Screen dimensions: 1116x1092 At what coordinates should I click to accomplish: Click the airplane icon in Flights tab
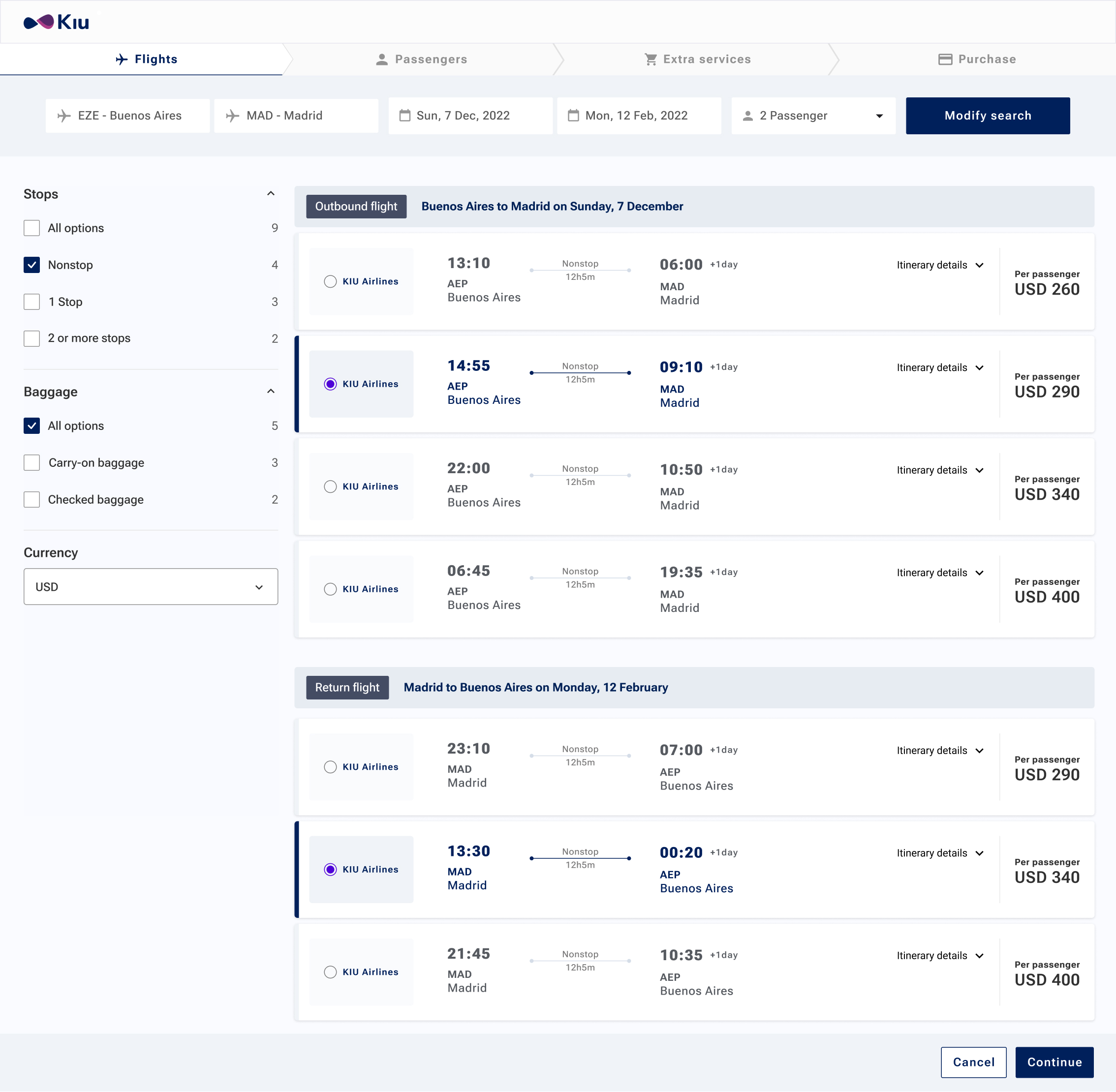pyautogui.click(x=122, y=59)
